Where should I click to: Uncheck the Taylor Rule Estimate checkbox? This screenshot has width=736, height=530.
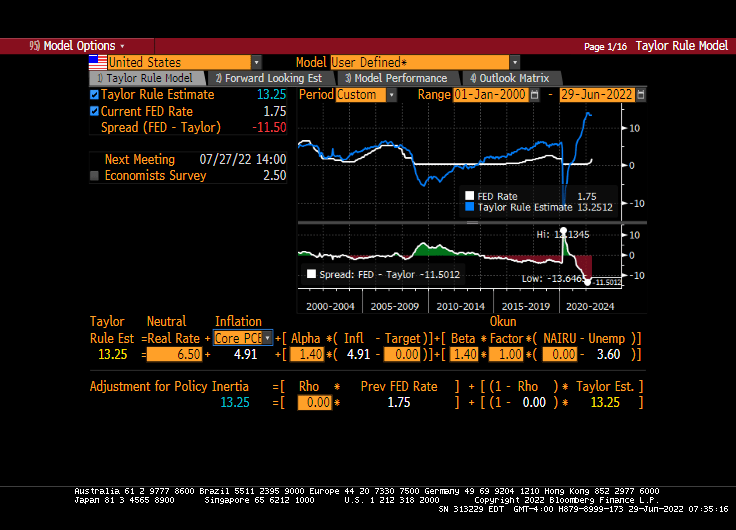coord(94,95)
